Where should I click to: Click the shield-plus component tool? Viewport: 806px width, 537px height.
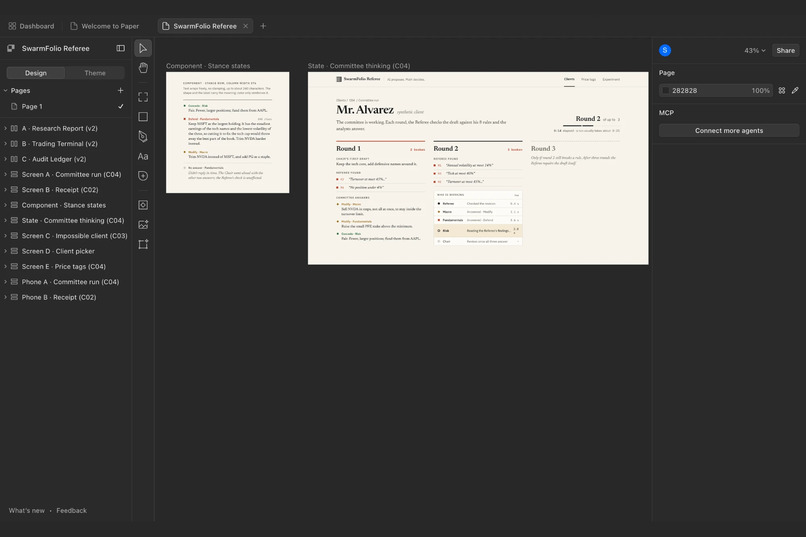(143, 176)
